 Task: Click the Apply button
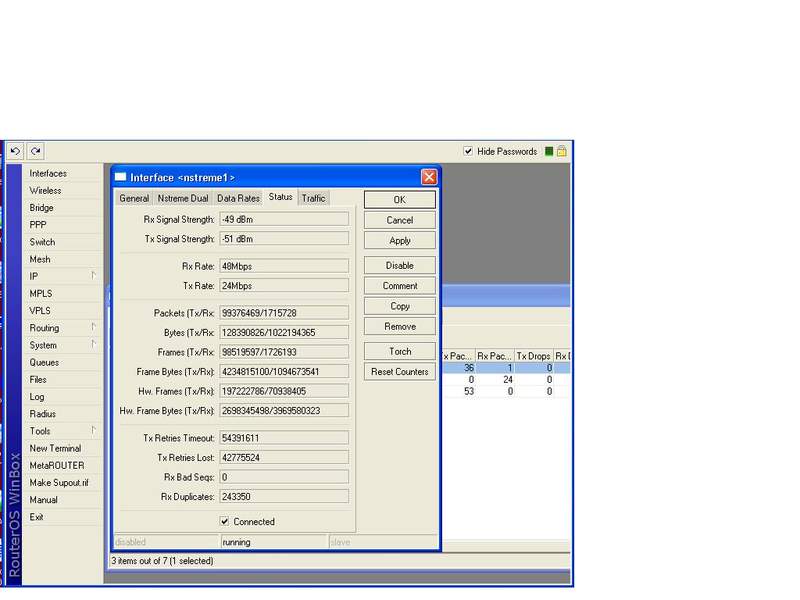399,240
